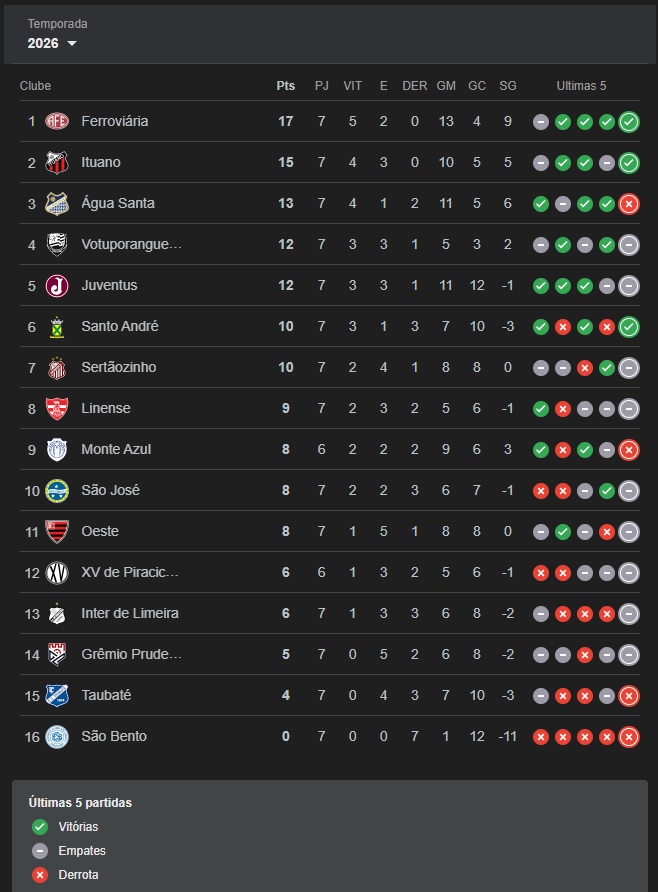Click the Água Santa club badge
Viewport: 658px width, 892px height.
(x=57, y=204)
